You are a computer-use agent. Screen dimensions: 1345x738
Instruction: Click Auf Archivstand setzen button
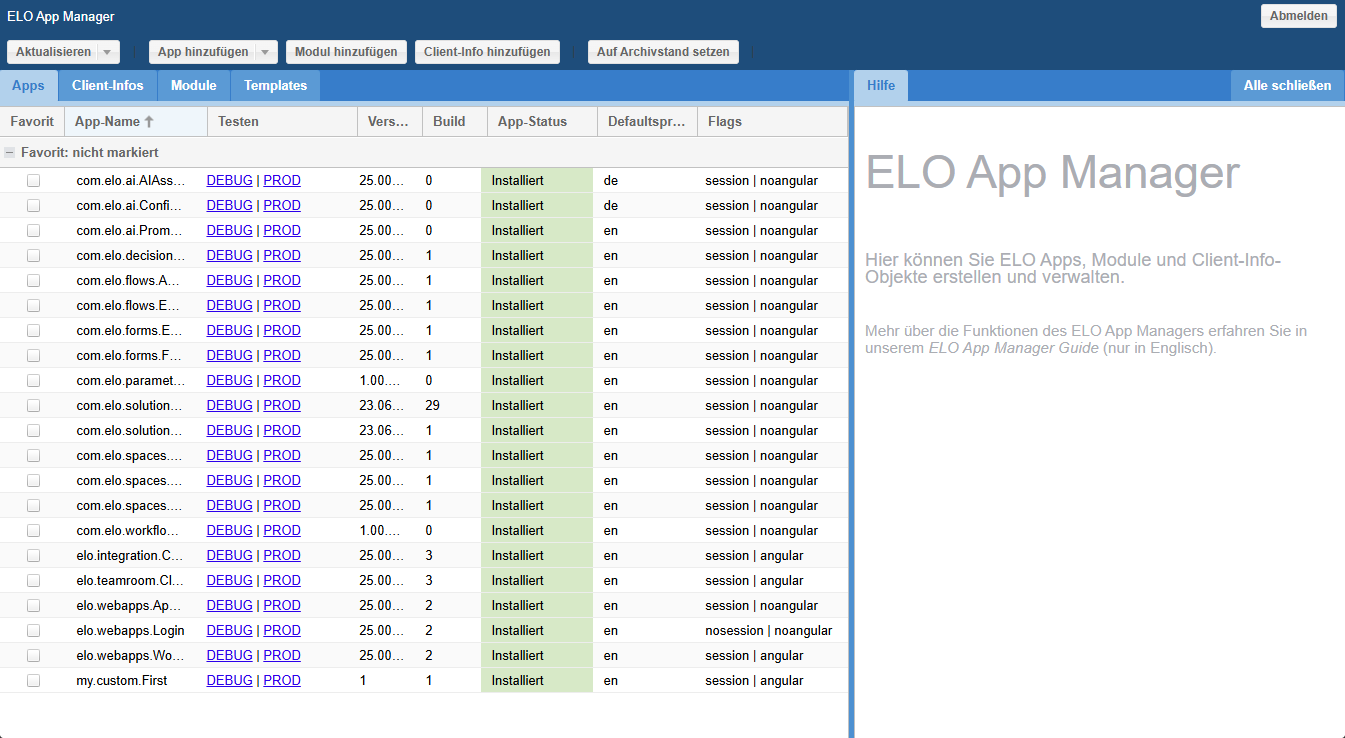663,52
